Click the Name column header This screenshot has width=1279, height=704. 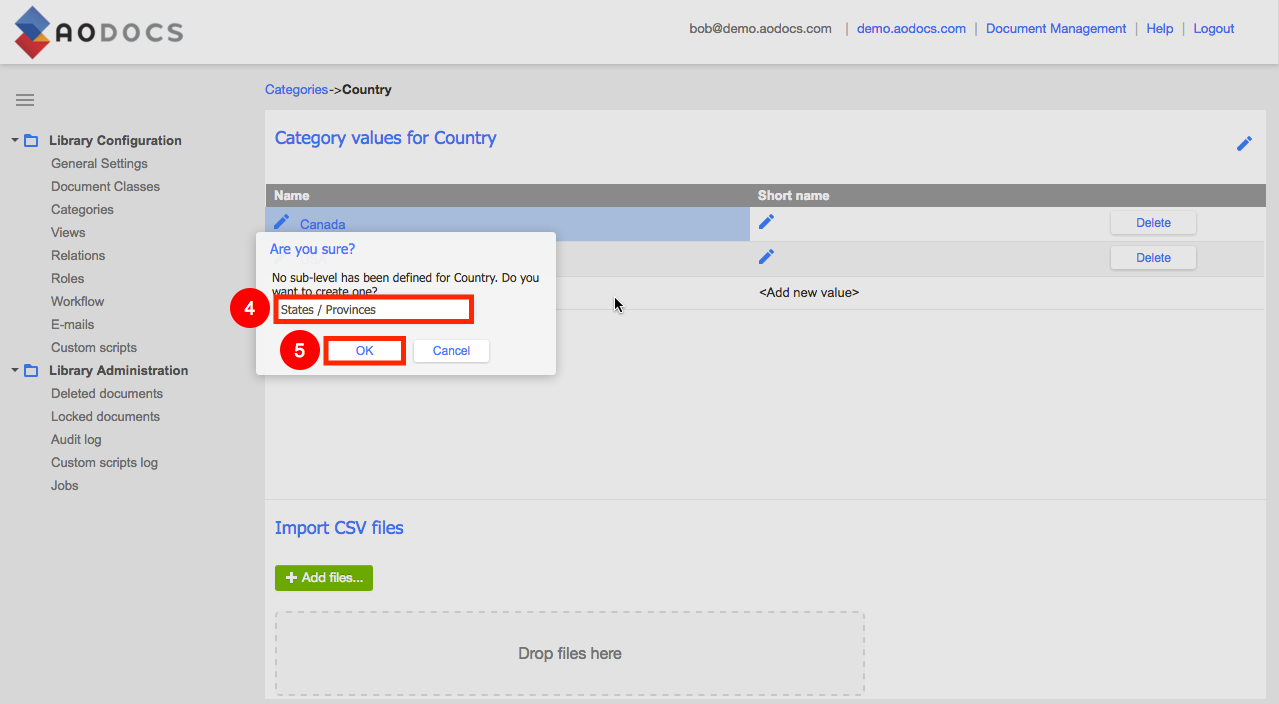(x=292, y=196)
